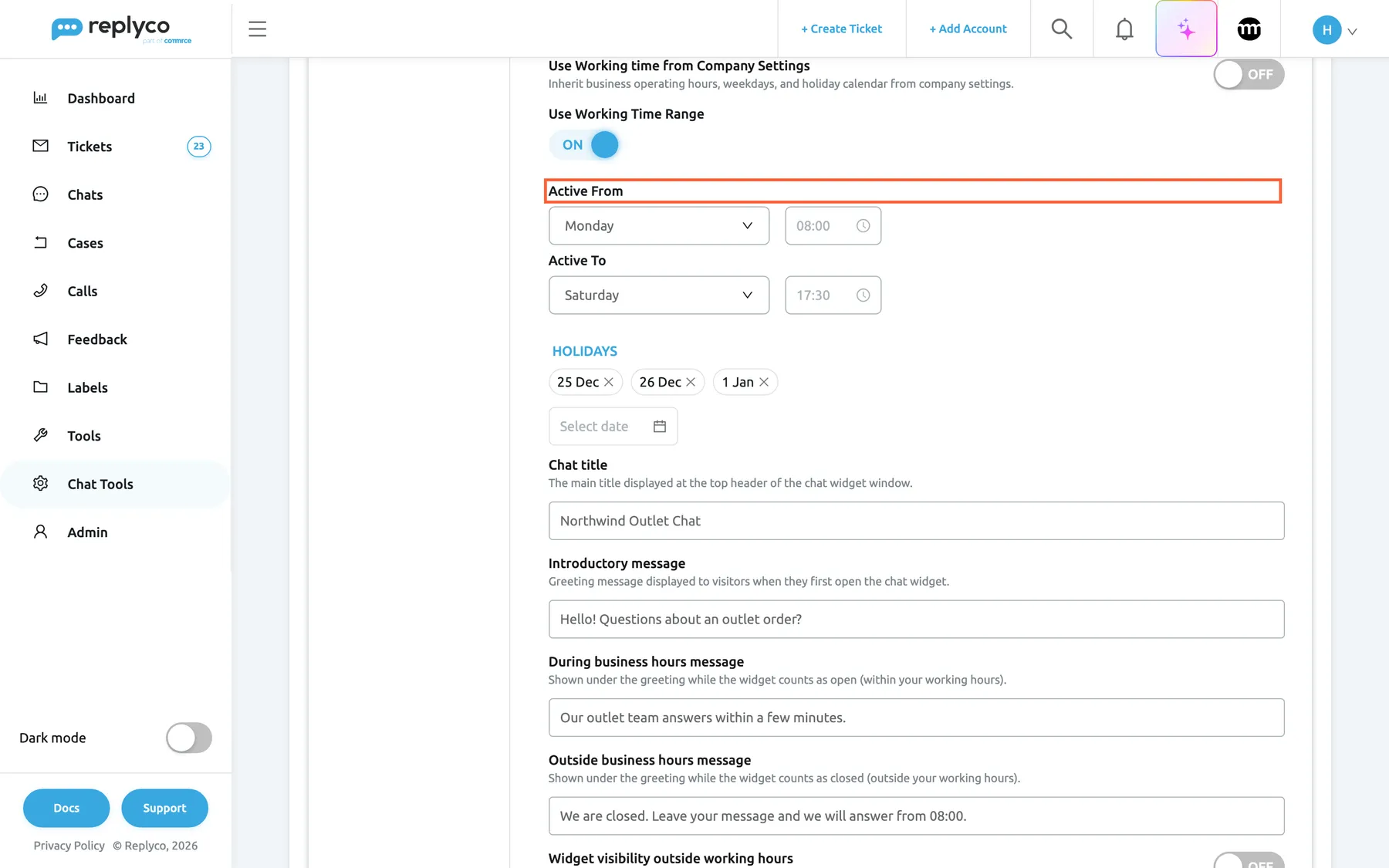Click the black round m logo icon
The width and height of the screenshot is (1389, 868).
1249,29
